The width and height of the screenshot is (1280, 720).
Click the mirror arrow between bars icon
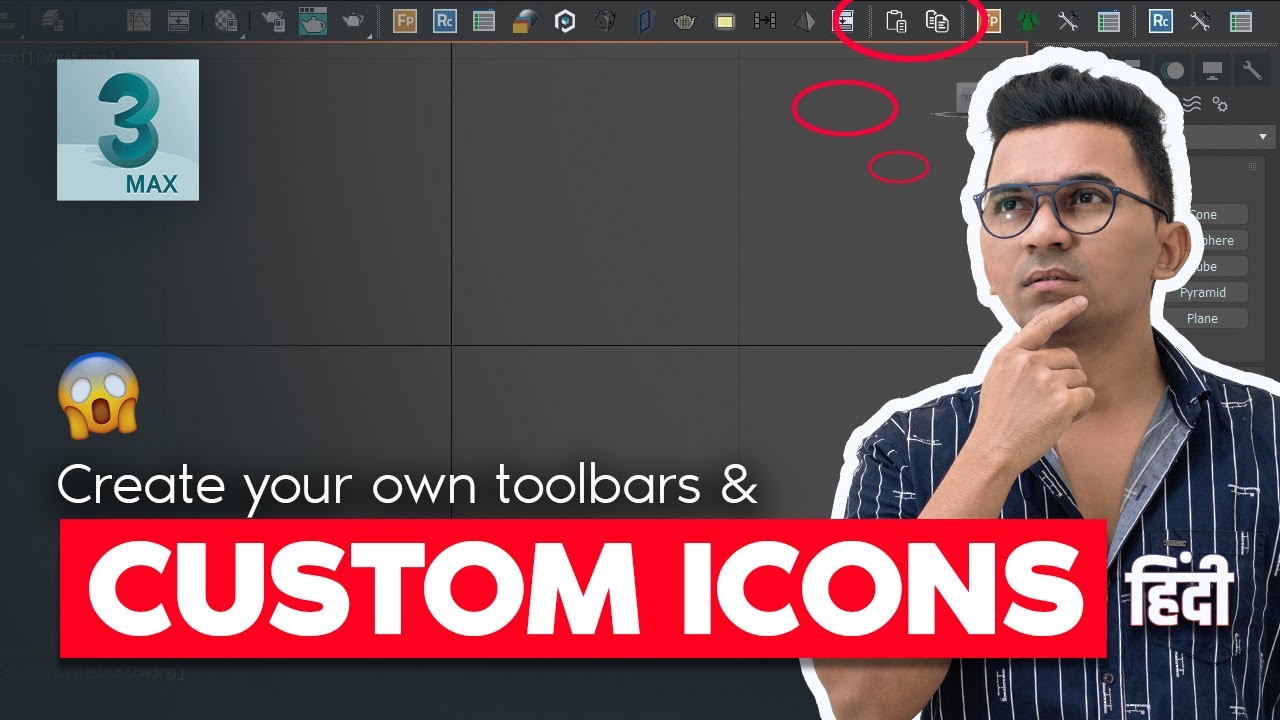tap(765, 20)
